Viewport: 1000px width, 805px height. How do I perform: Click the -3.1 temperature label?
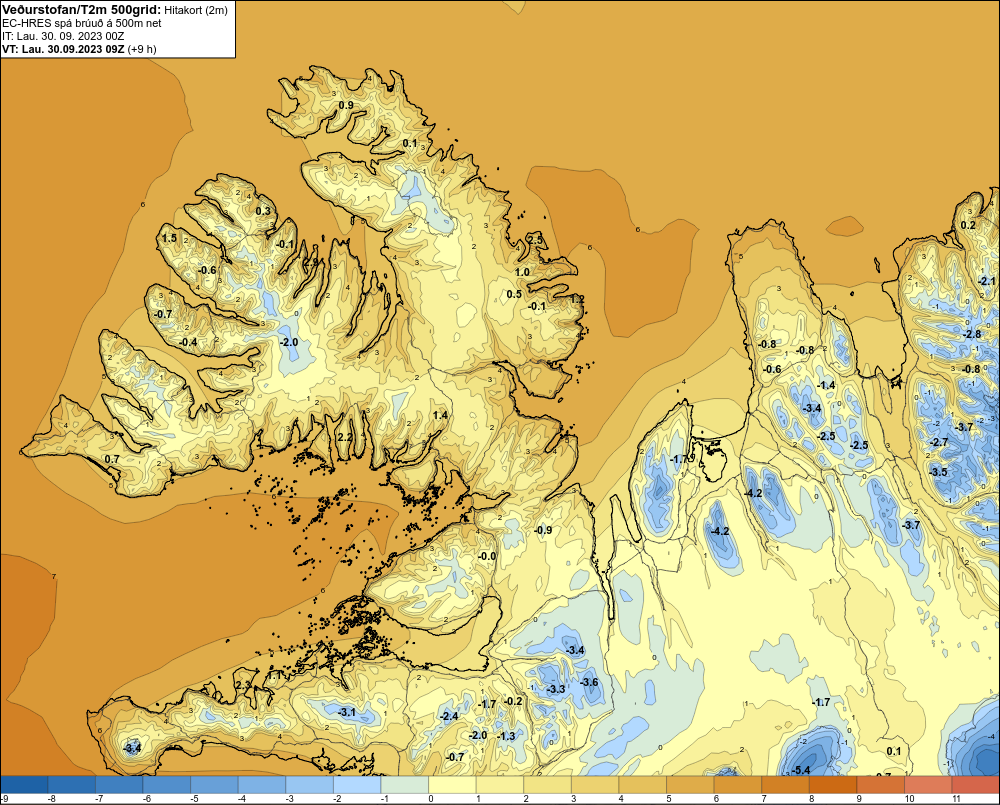tap(346, 712)
